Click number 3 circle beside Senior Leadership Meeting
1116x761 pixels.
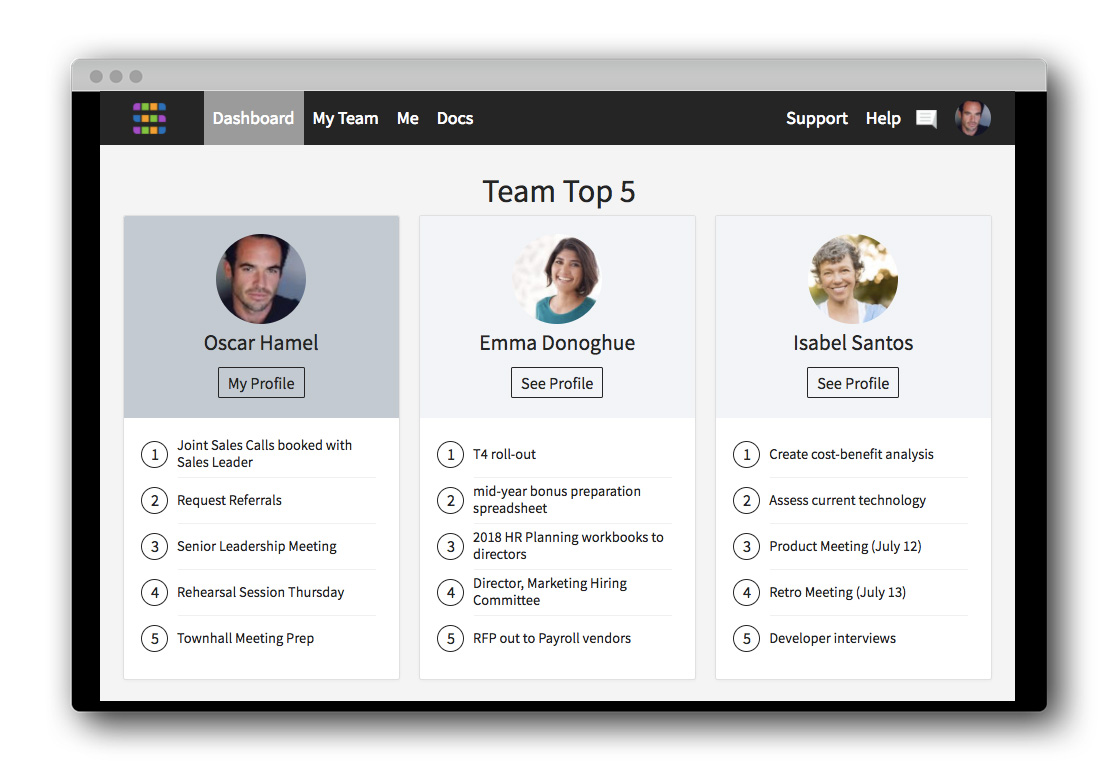154,547
